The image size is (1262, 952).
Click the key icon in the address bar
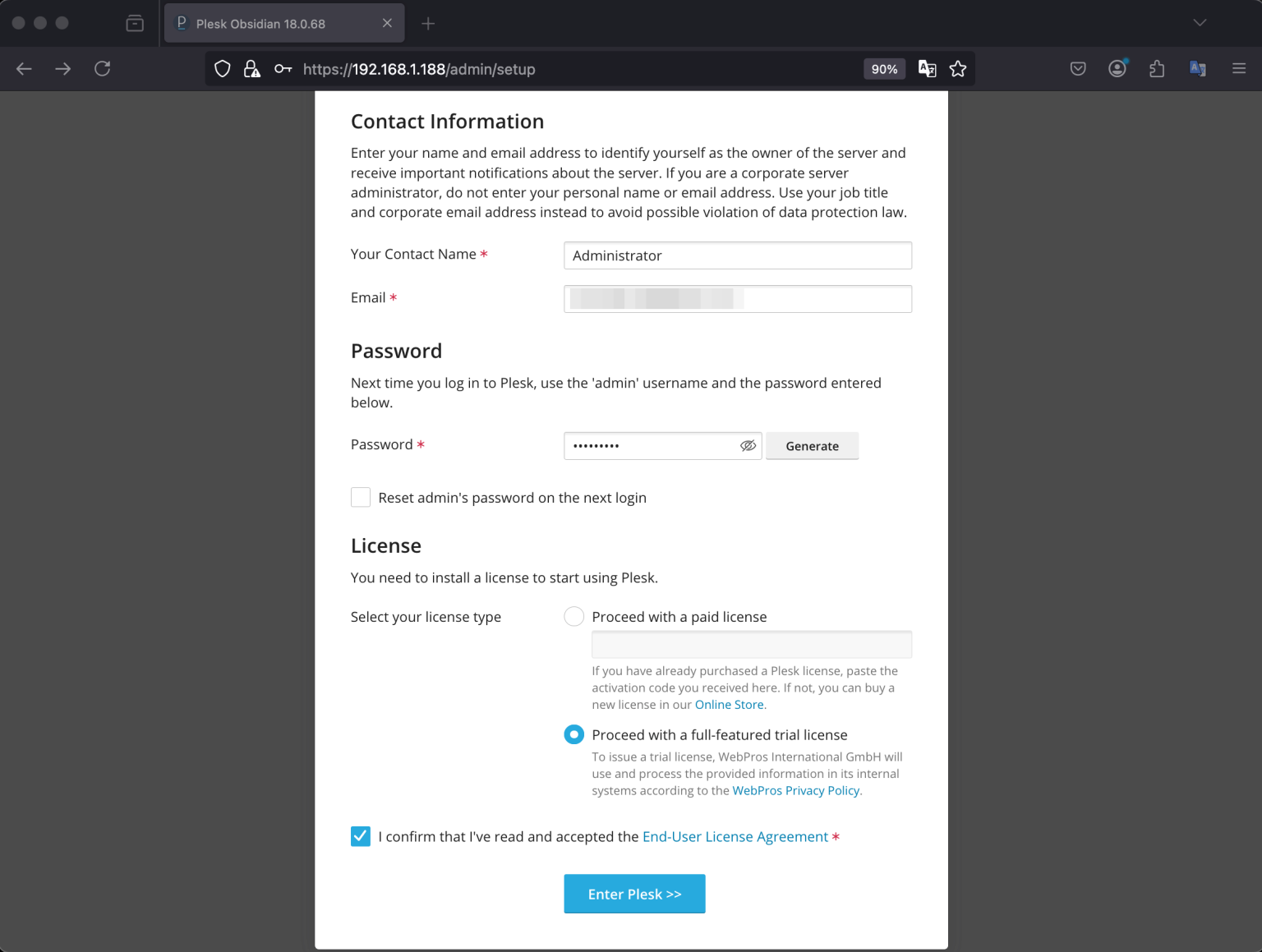tap(283, 69)
